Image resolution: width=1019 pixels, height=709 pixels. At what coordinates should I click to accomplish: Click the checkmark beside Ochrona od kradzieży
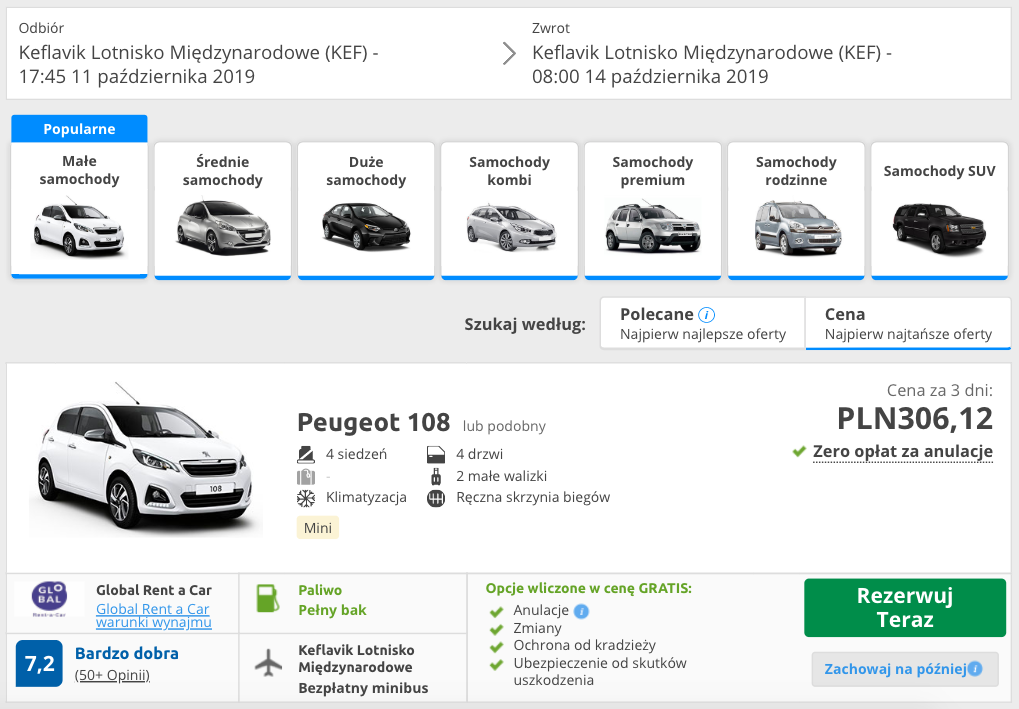(497, 647)
